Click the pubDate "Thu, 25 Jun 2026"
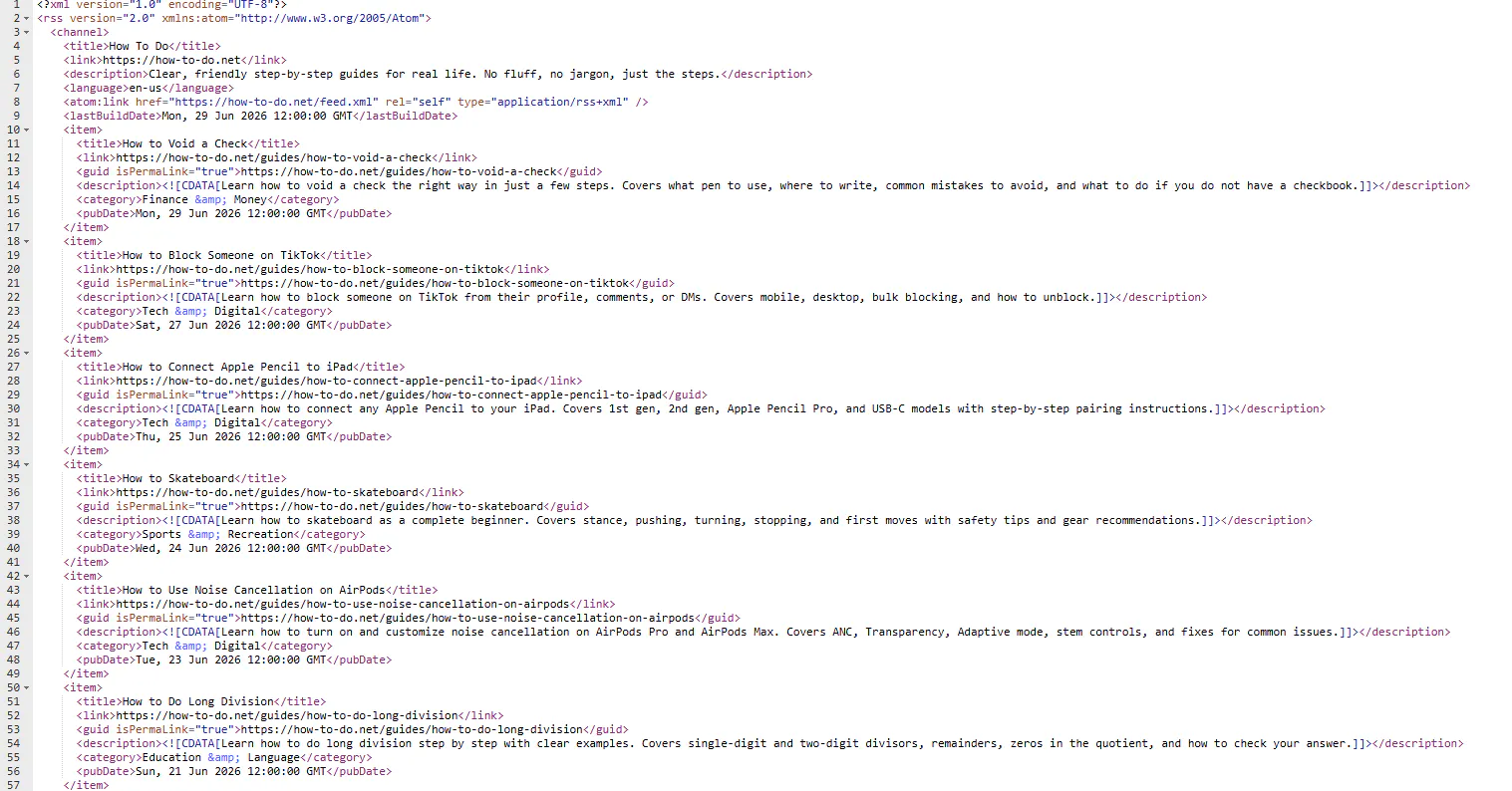 [x=231, y=436]
